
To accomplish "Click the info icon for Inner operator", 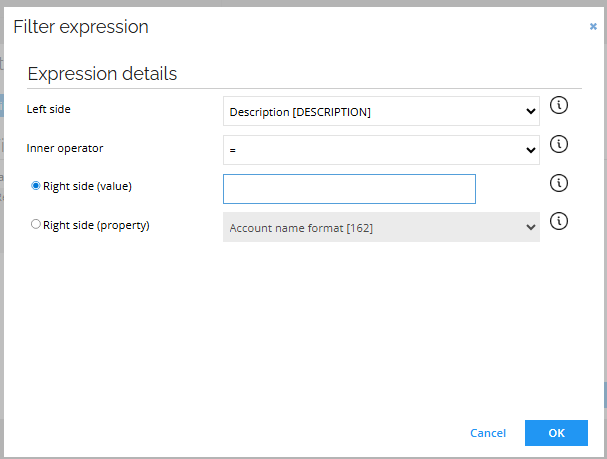I will point(559,144).
